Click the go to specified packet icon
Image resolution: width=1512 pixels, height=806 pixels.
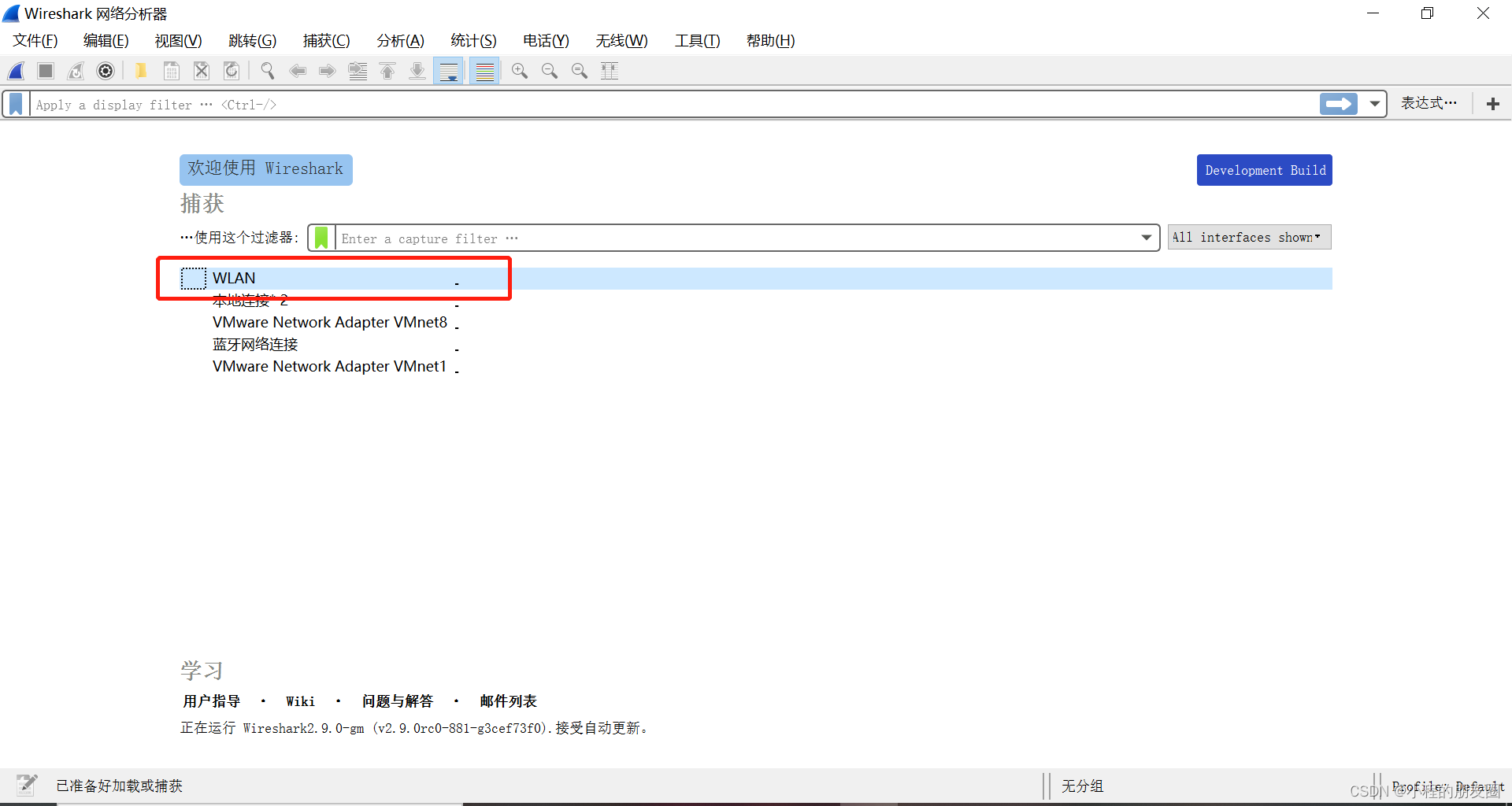click(358, 71)
